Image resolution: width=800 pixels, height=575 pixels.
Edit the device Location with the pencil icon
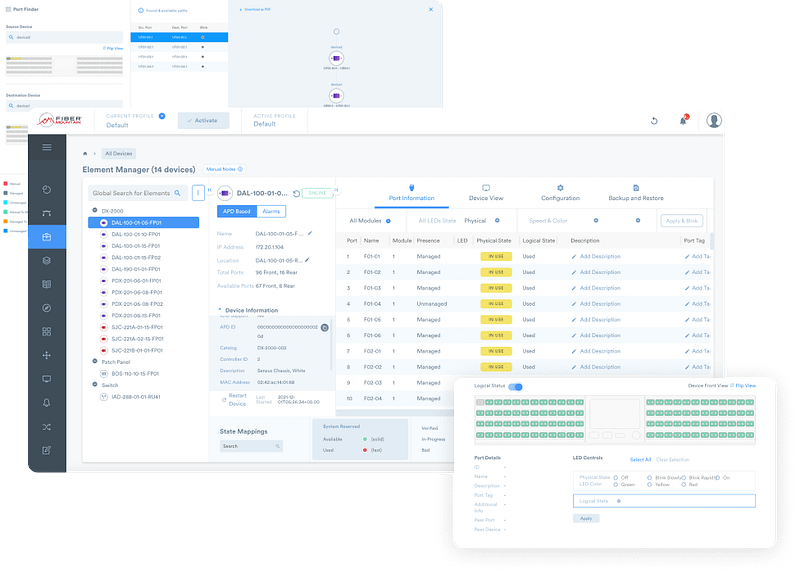[x=307, y=260]
